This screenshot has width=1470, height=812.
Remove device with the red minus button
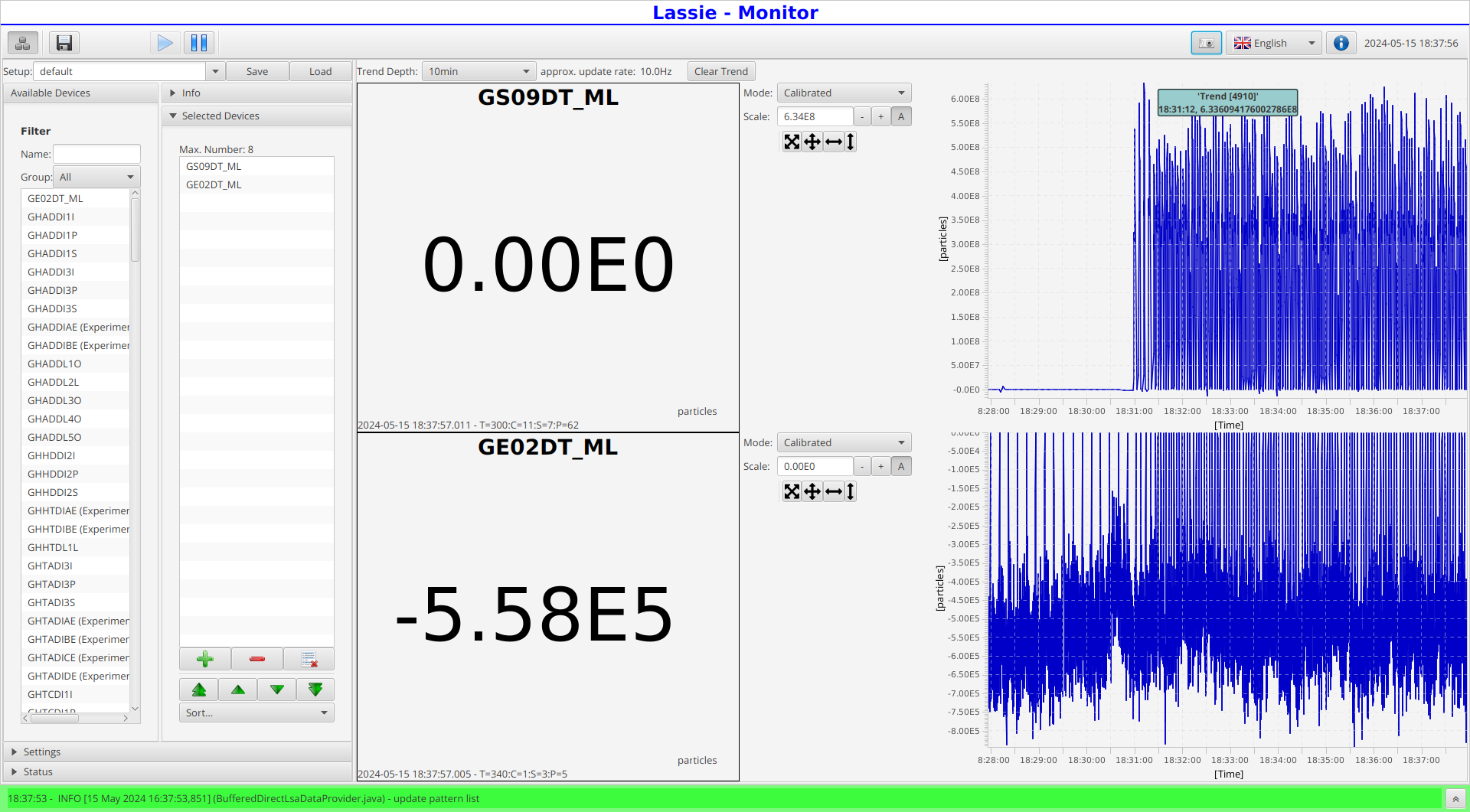[257, 659]
